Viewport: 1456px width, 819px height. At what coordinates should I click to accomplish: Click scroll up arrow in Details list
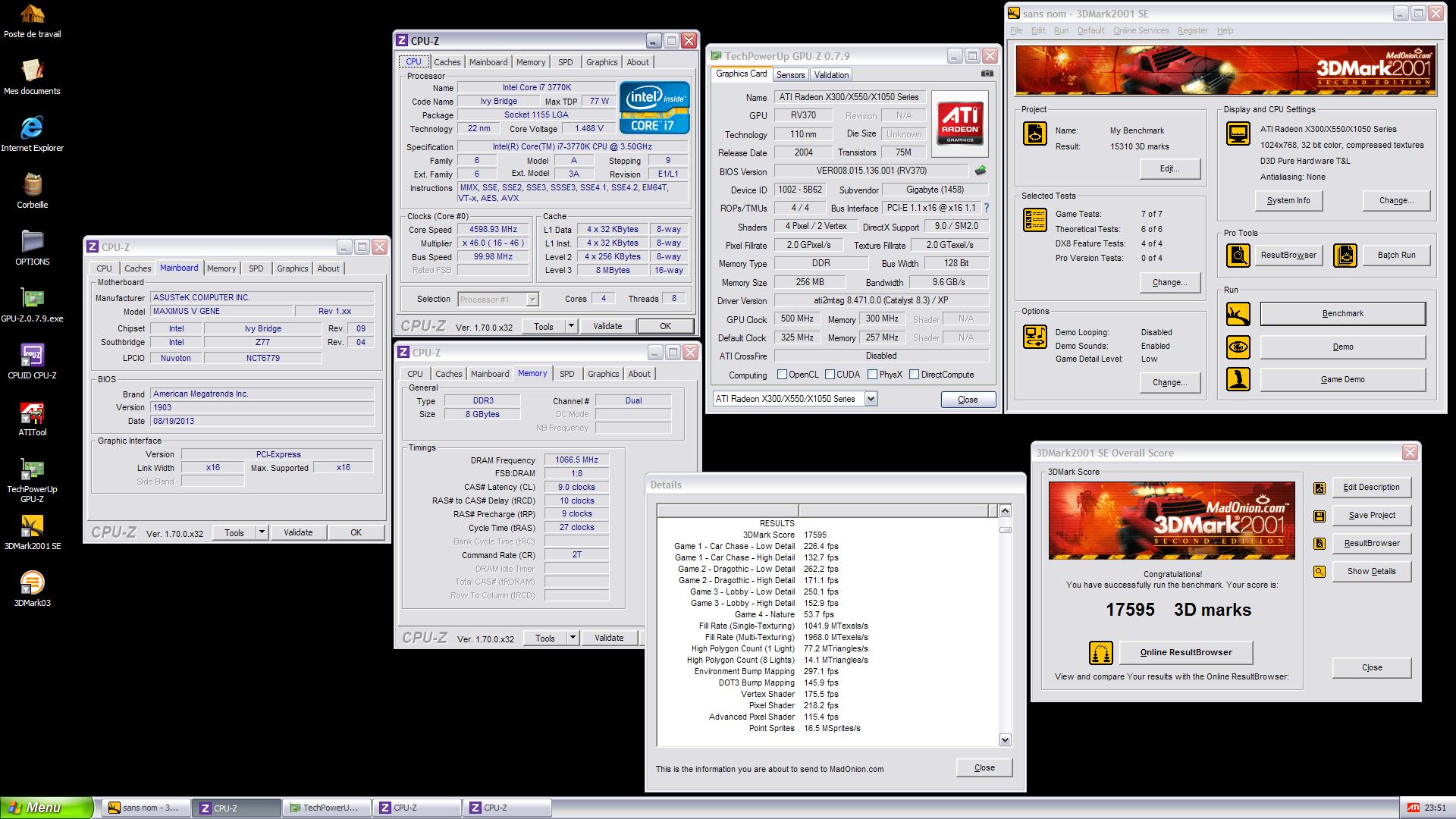click(x=1006, y=511)
